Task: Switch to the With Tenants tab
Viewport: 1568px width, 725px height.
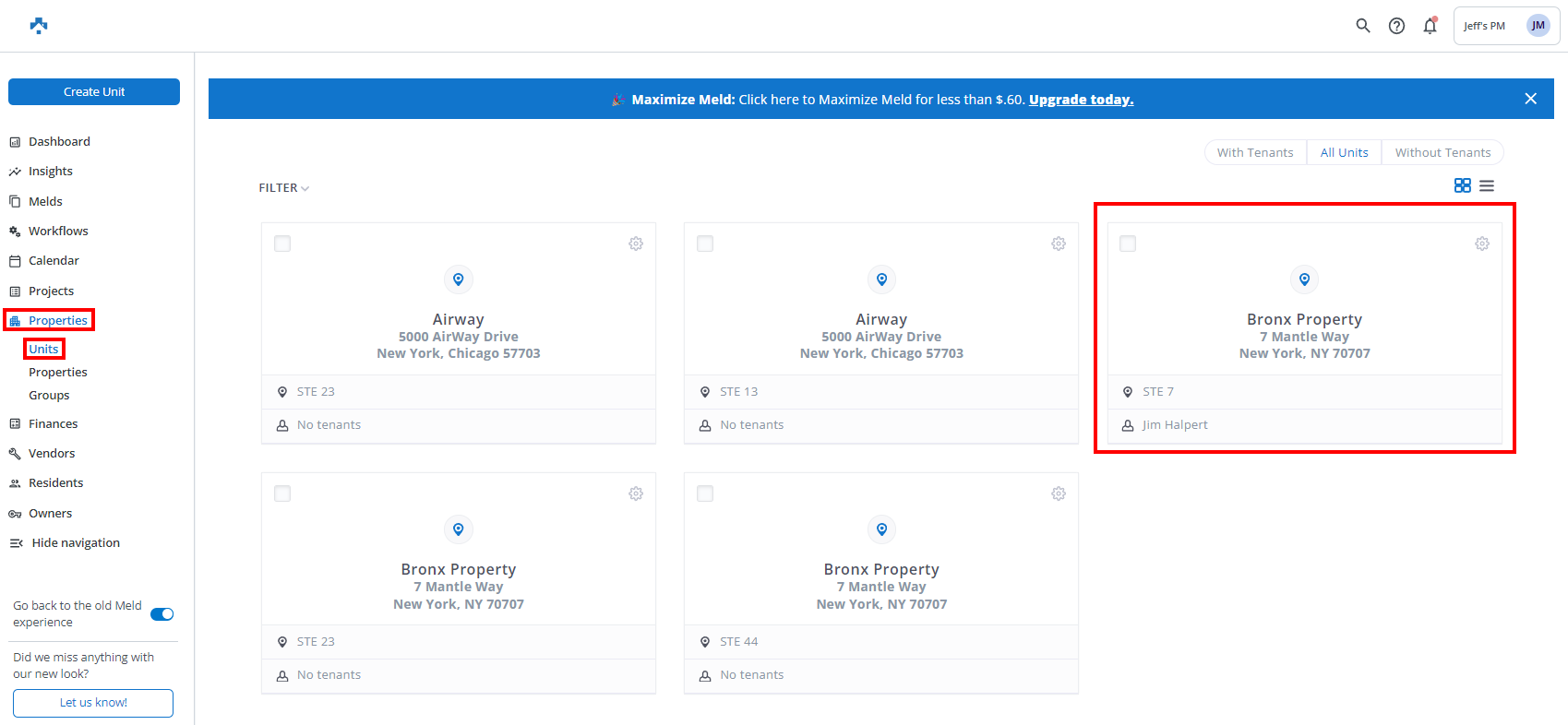Action: (1255, 152)
